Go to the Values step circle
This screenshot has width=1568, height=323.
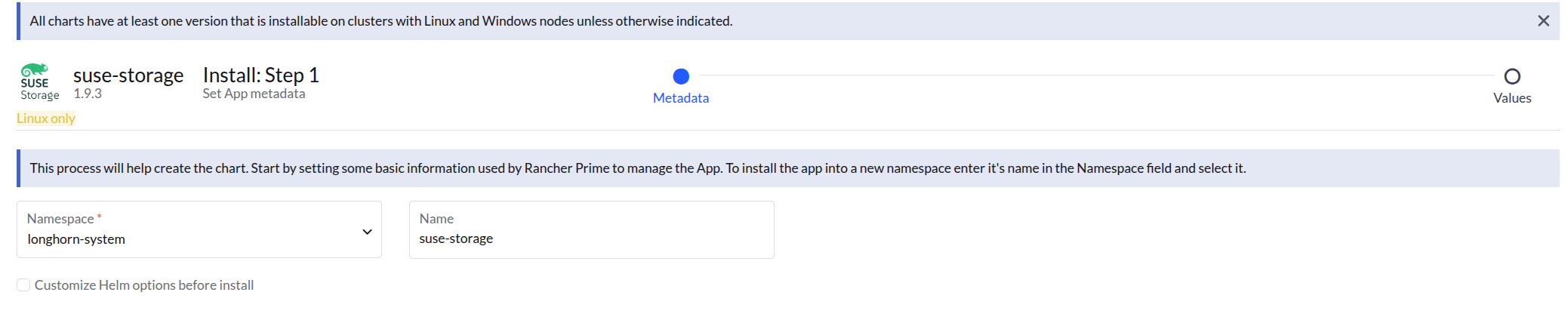pyautogui.click(x=1512, y=76)
